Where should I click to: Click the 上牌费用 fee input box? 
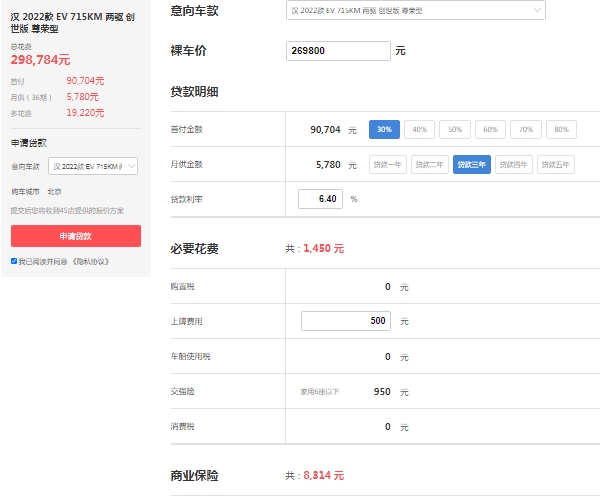pos(345,321)
